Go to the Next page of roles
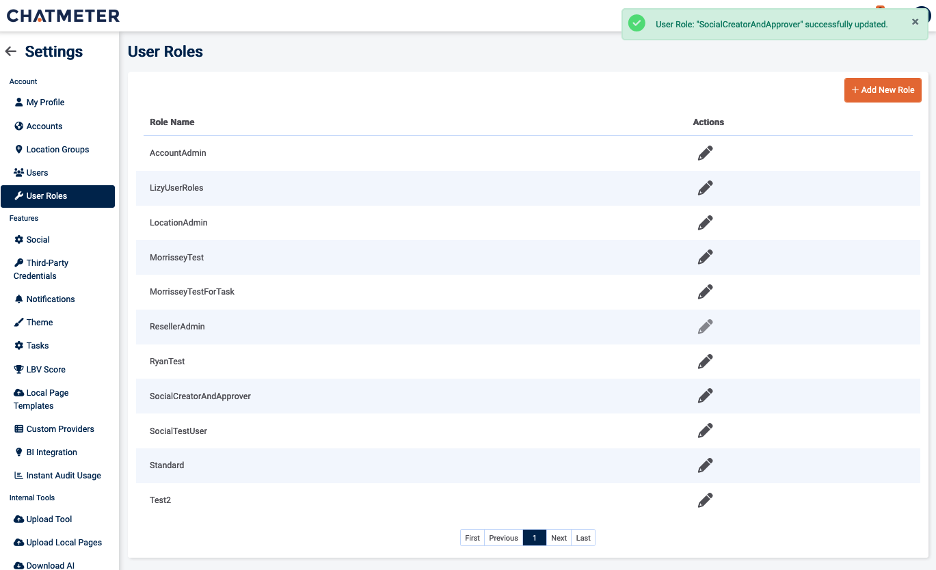 pos(559,538)
